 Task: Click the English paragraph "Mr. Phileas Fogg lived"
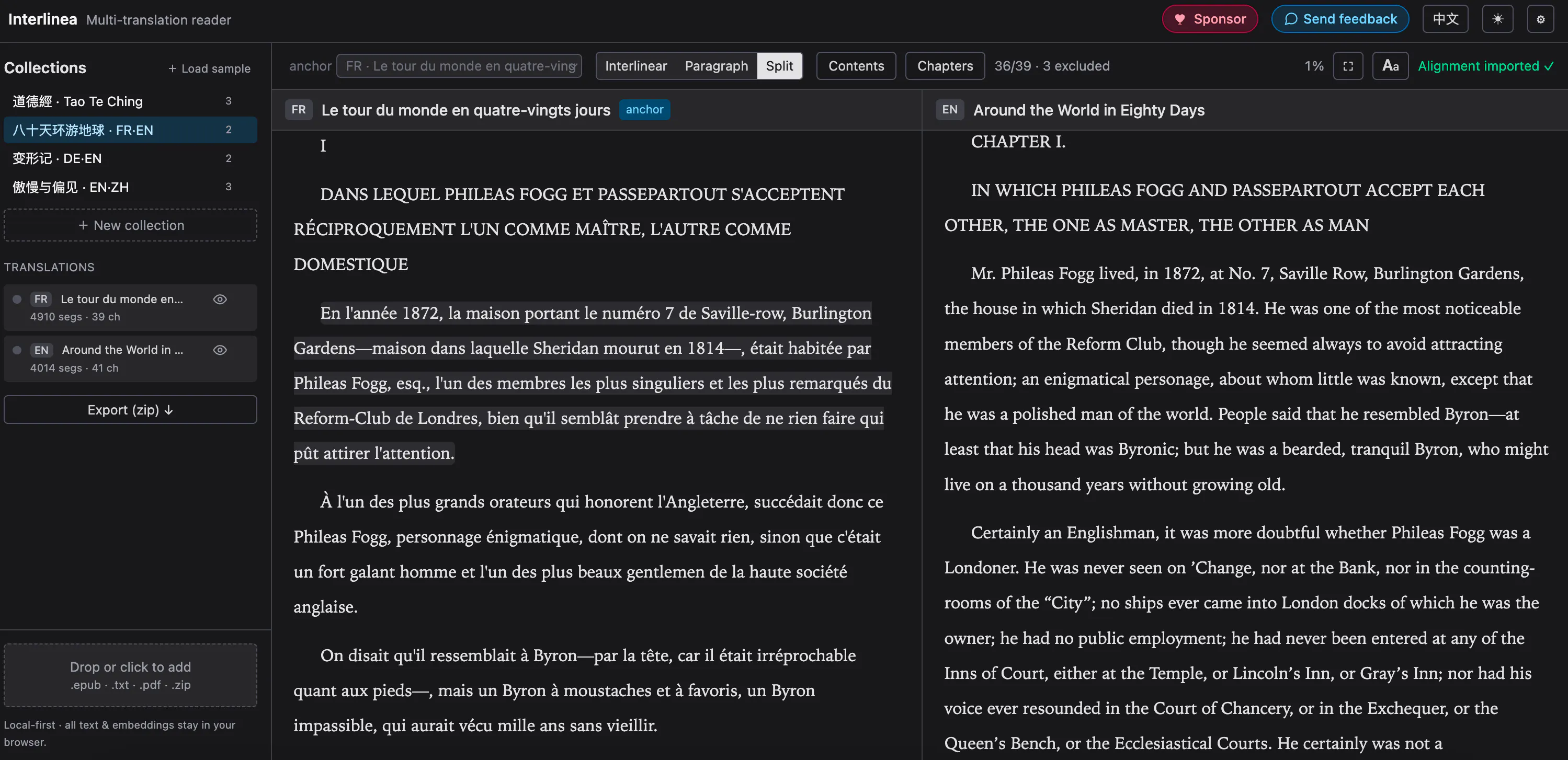1246,378
